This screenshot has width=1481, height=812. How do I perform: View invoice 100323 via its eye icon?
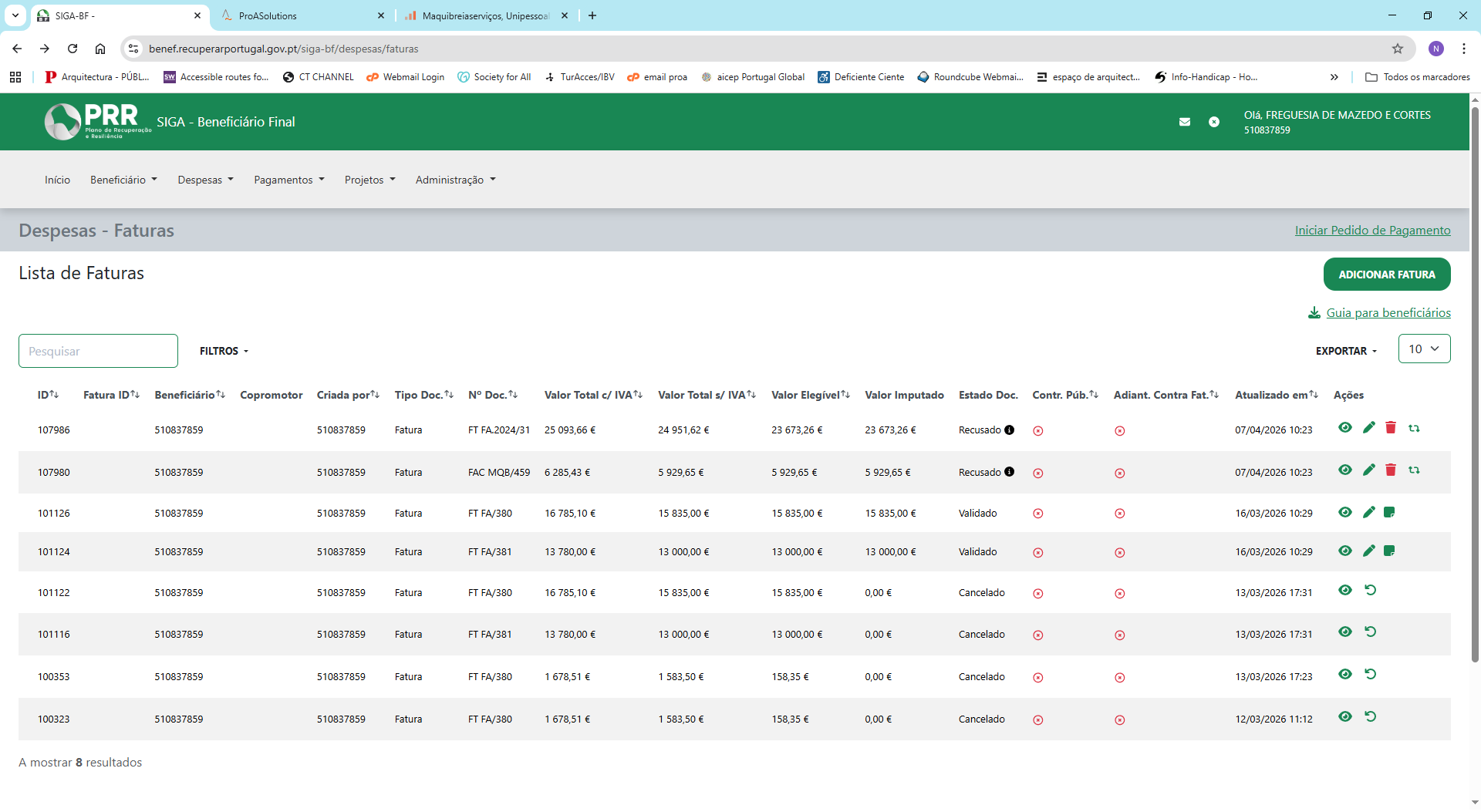point(1345,716)
